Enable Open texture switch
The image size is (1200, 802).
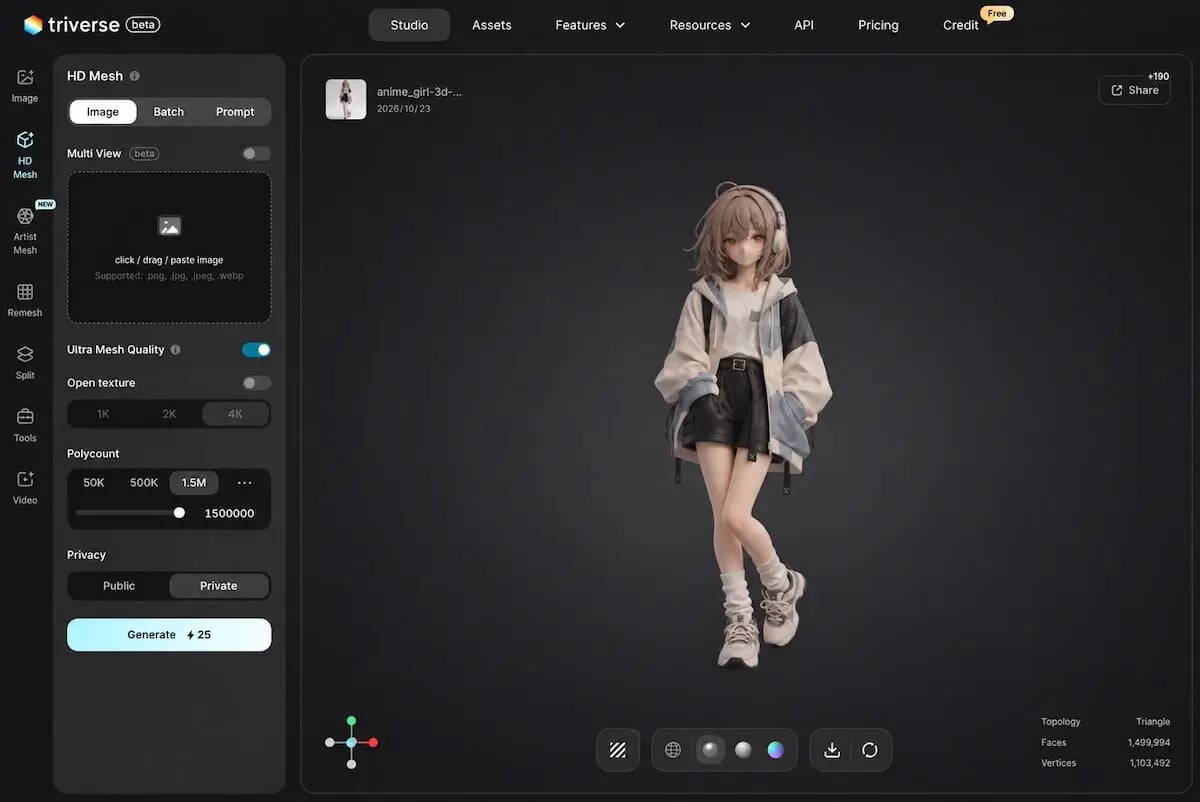coord(256,383)
